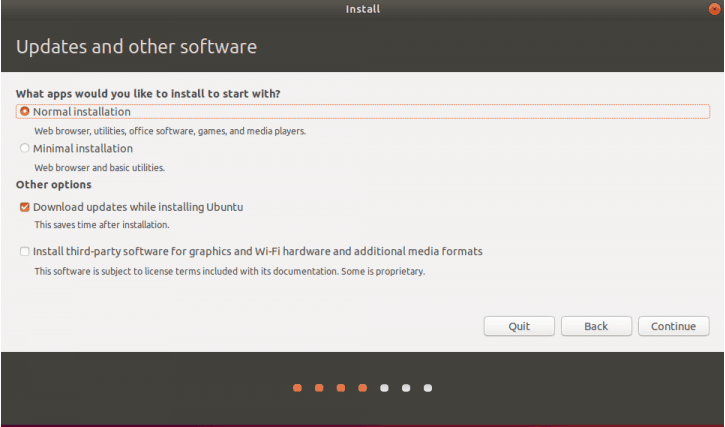Click the 'Web browser, utilities, office software' description
Image resolution: width=725 pixels, height=427 pixels.
pos(170,131)
